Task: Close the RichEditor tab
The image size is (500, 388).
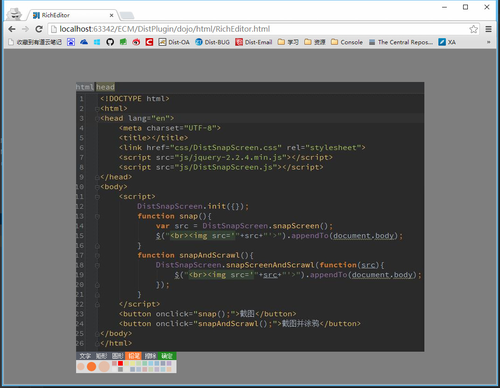Action: (111, 15)
